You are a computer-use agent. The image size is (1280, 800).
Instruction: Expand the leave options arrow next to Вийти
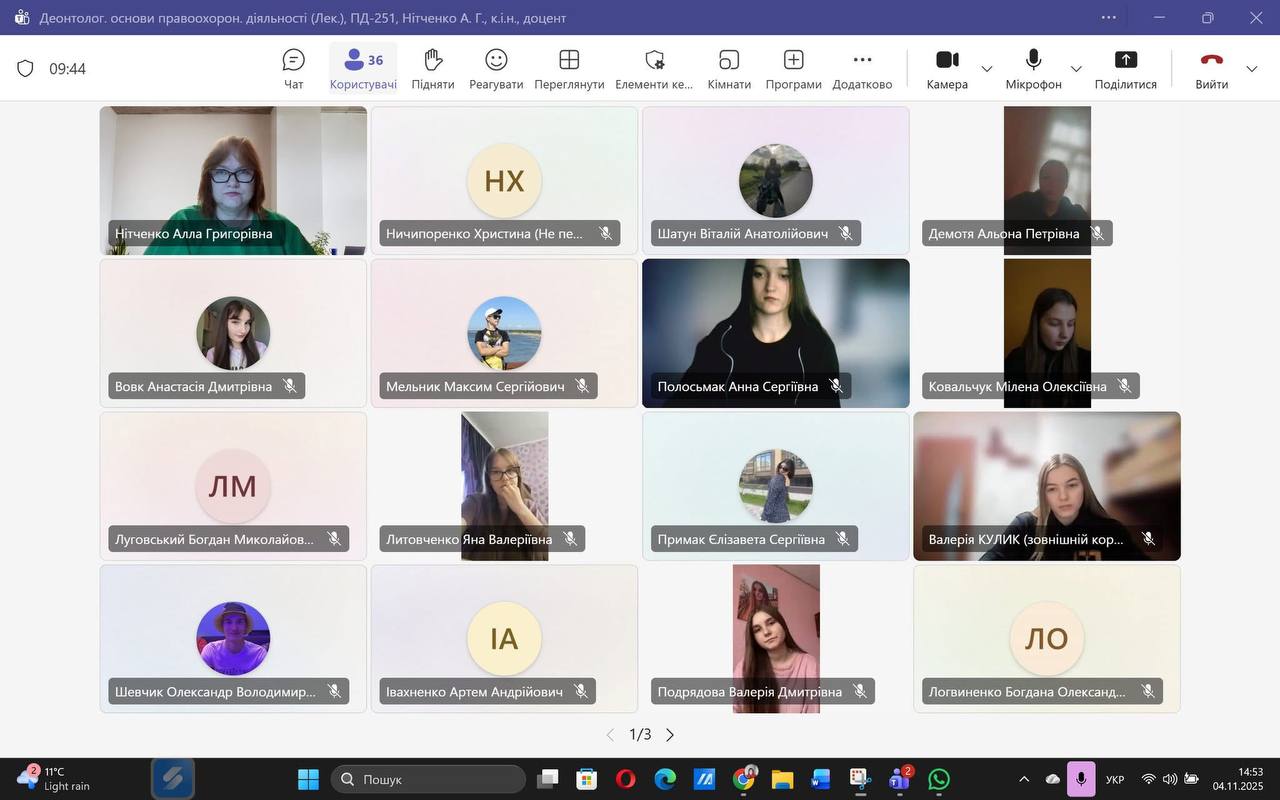pos(1252,69)
